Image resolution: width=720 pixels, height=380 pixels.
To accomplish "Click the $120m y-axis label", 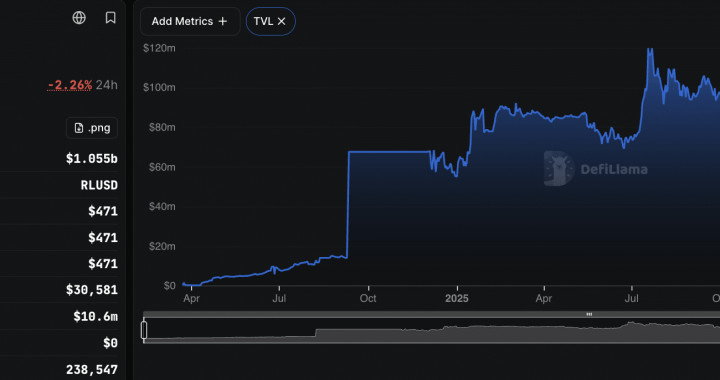I will point(159,48).
